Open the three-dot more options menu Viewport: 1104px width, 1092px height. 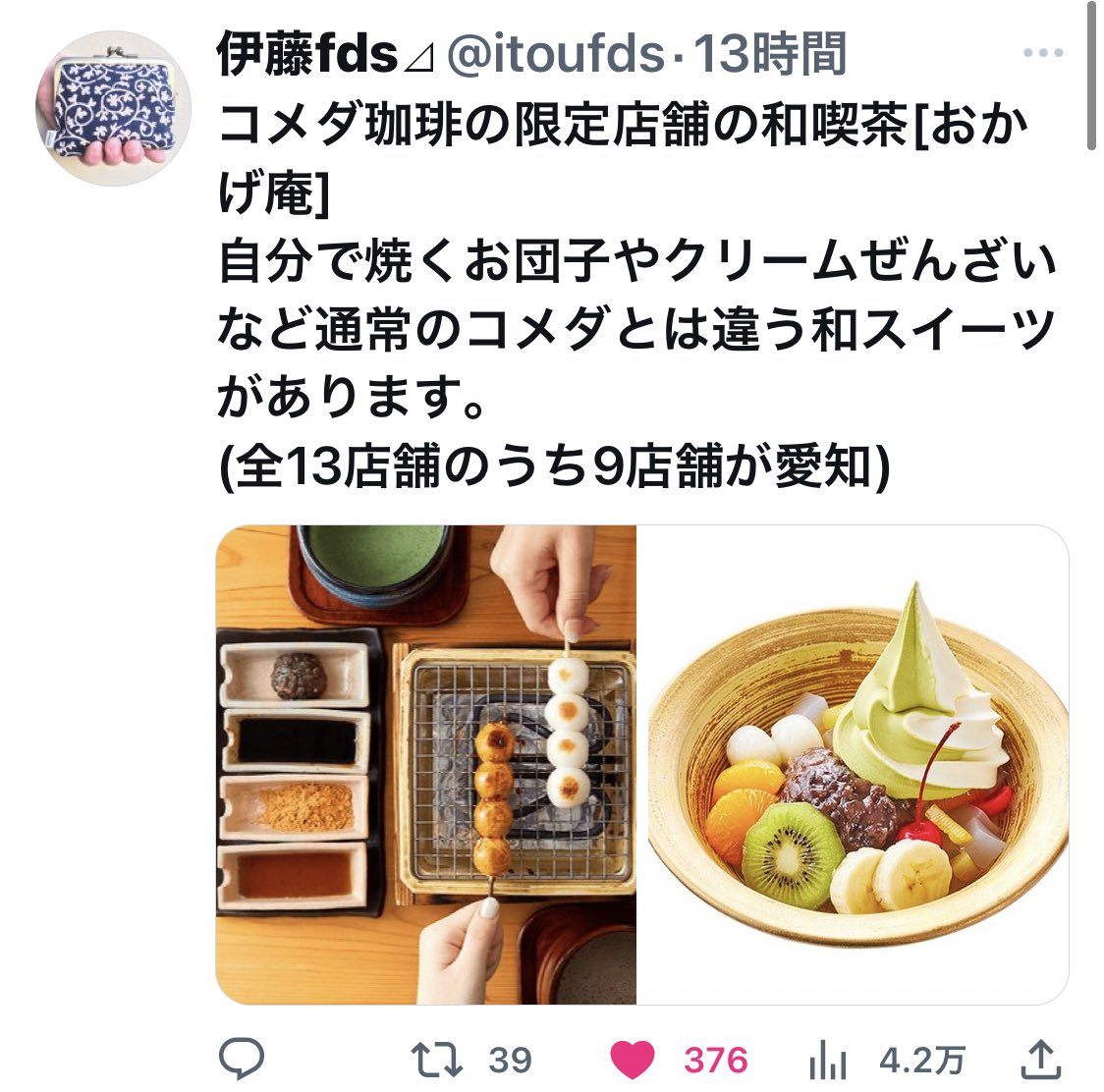point(1043,53)
